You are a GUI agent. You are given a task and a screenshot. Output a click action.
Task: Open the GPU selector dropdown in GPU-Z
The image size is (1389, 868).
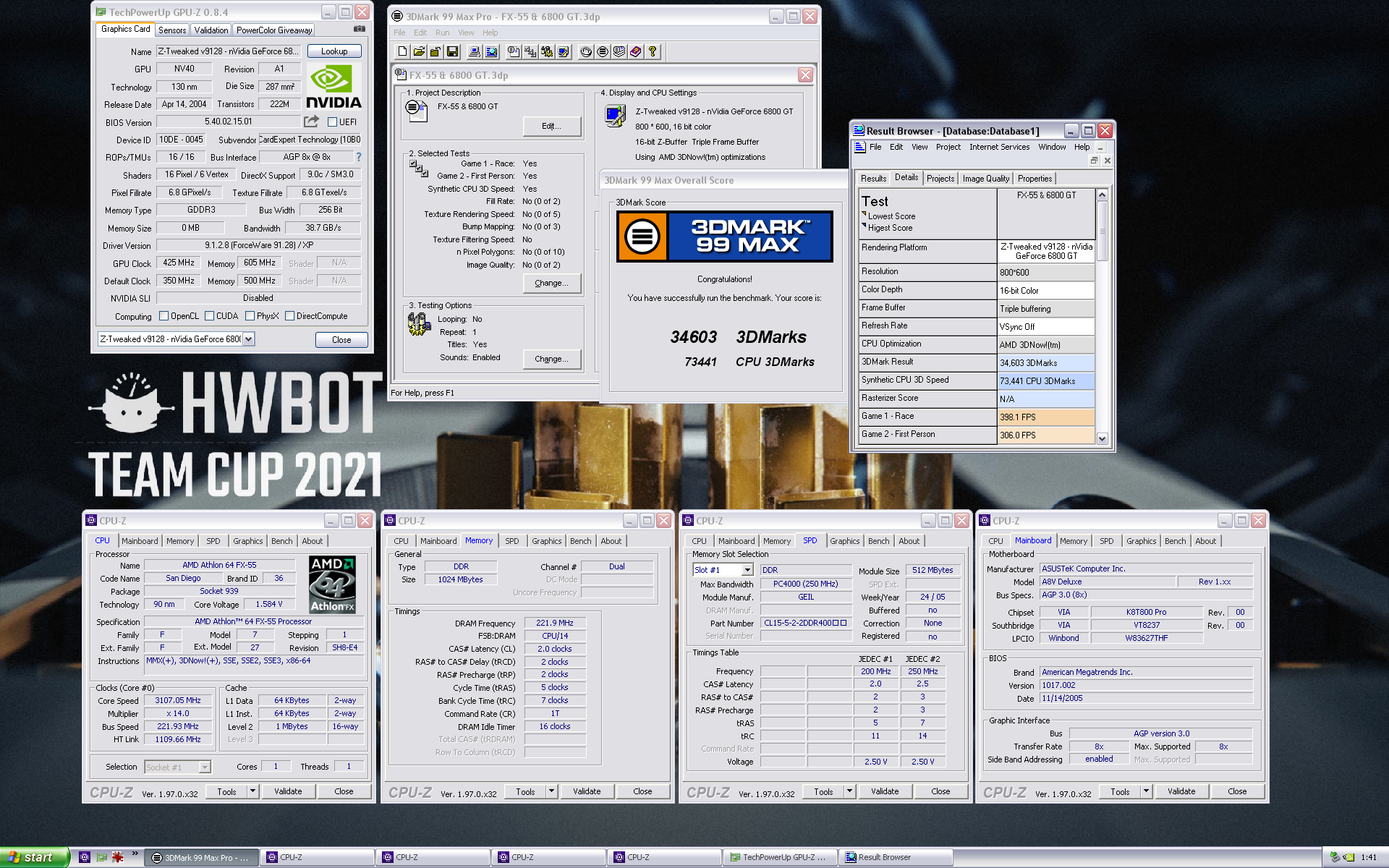pos(248,339)
